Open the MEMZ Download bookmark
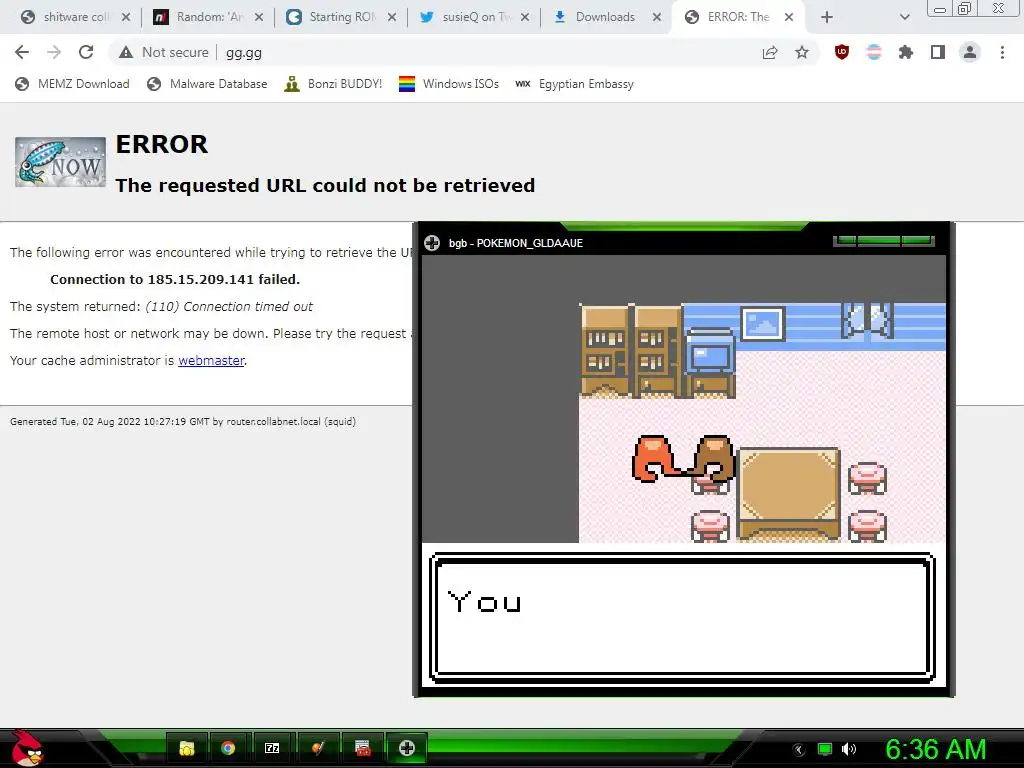This screenshot has height=768, width=1024. (72, 84)
